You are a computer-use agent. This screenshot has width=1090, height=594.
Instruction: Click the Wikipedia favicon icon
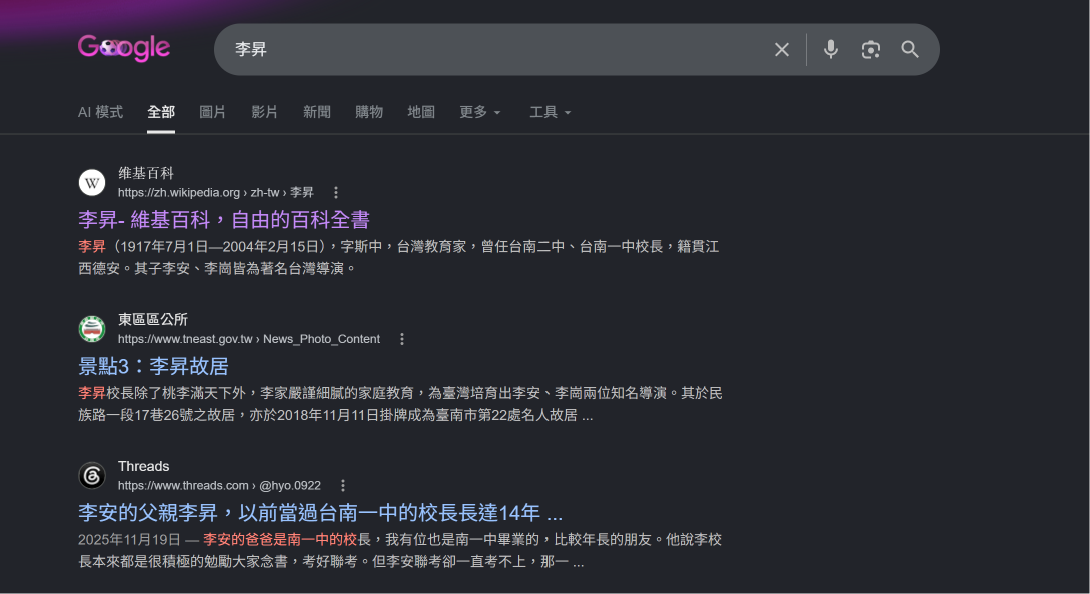pos(92,183)
